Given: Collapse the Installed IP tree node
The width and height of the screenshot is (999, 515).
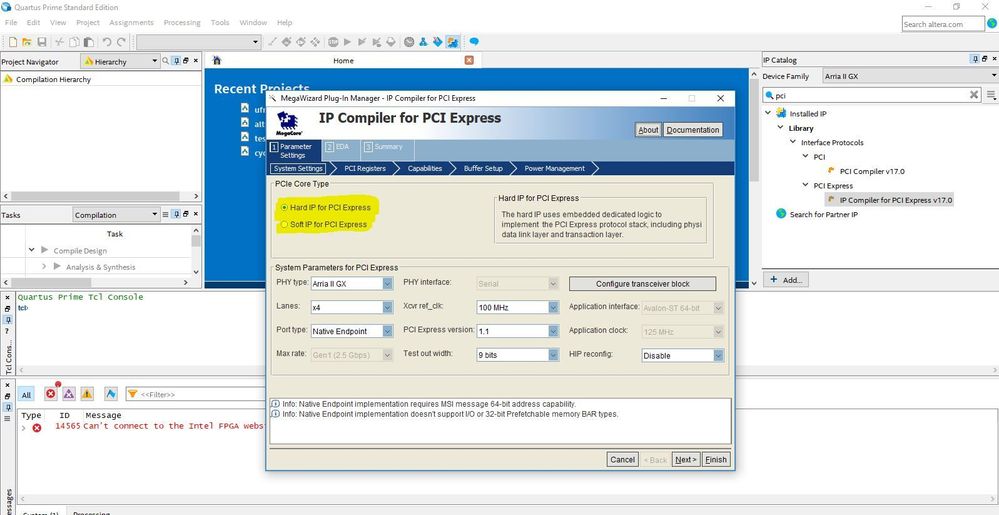Looking at the screenshot, I should coord(768,113).
